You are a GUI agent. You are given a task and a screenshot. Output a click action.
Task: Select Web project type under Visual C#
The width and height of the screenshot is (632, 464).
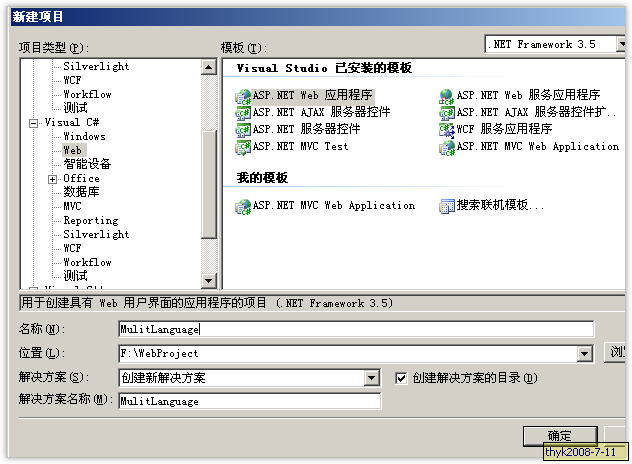tap(73, 150)
